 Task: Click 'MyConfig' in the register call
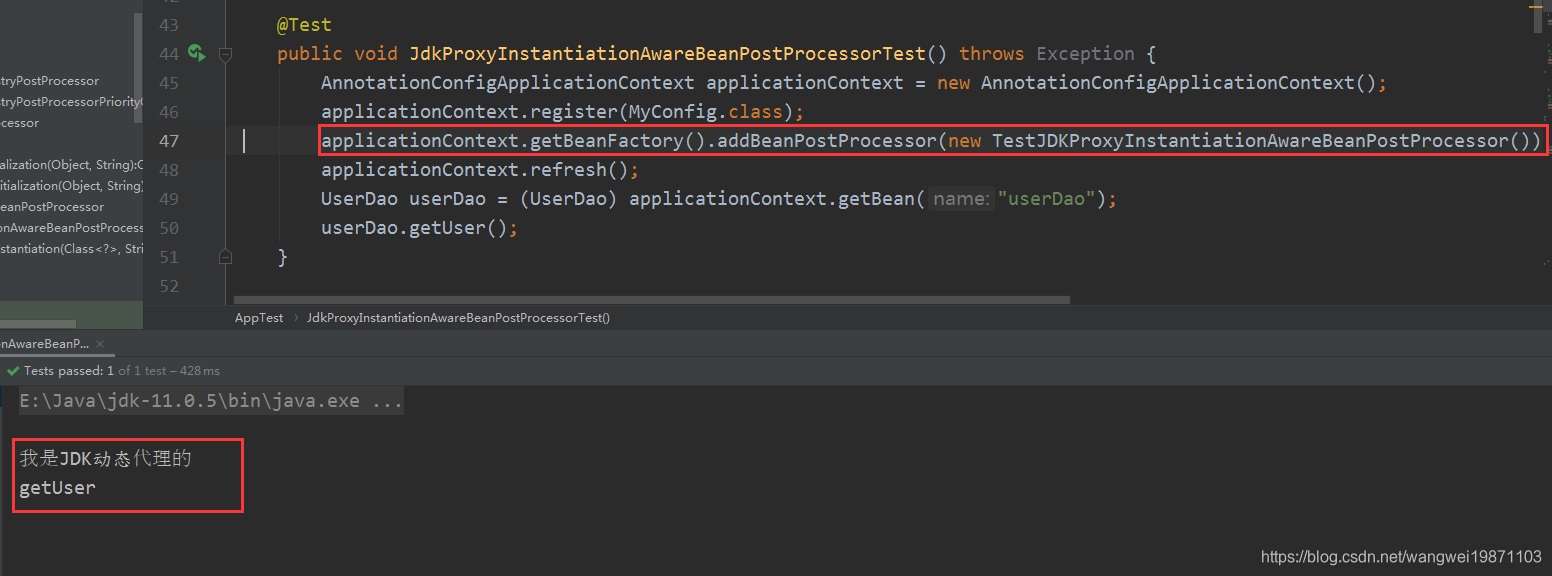(672, 112)
